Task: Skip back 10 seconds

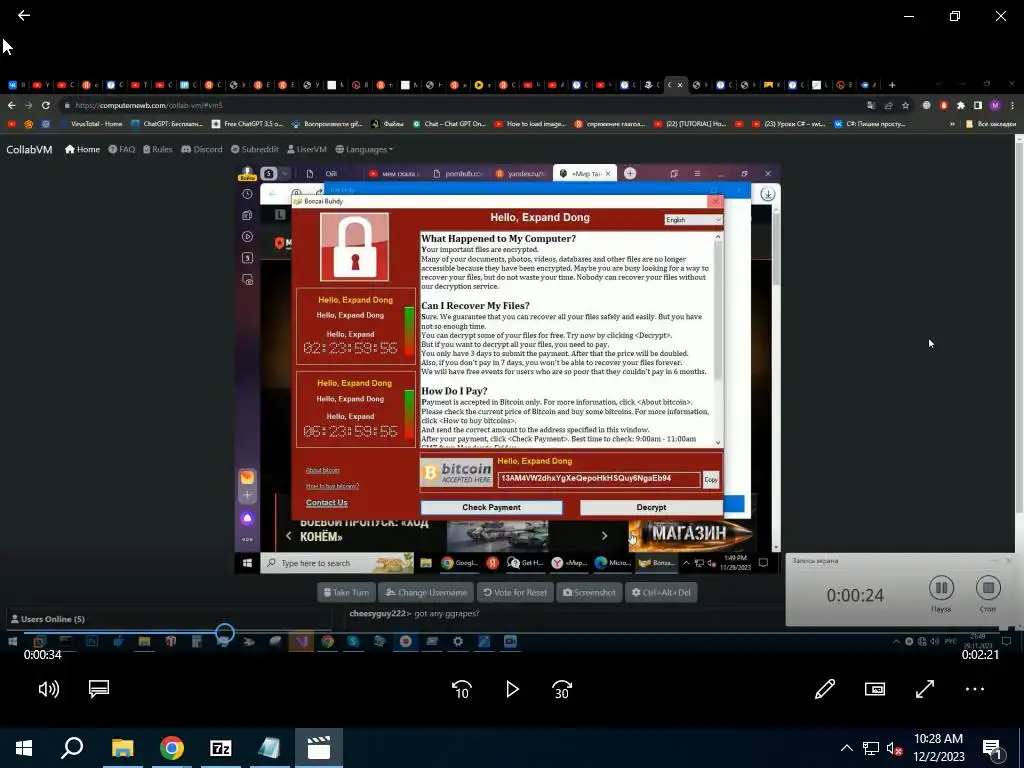Action: tap(462, 690)
